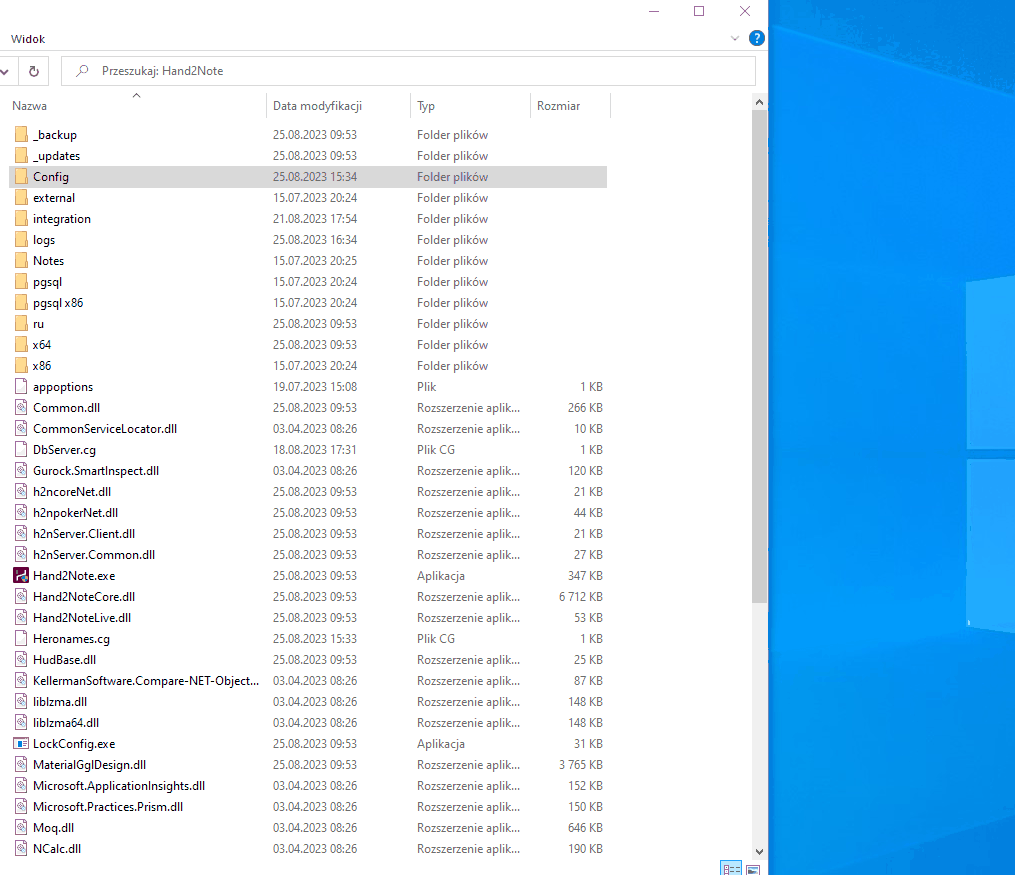Click the vertical scrollbar thumb

pos(759,357)
